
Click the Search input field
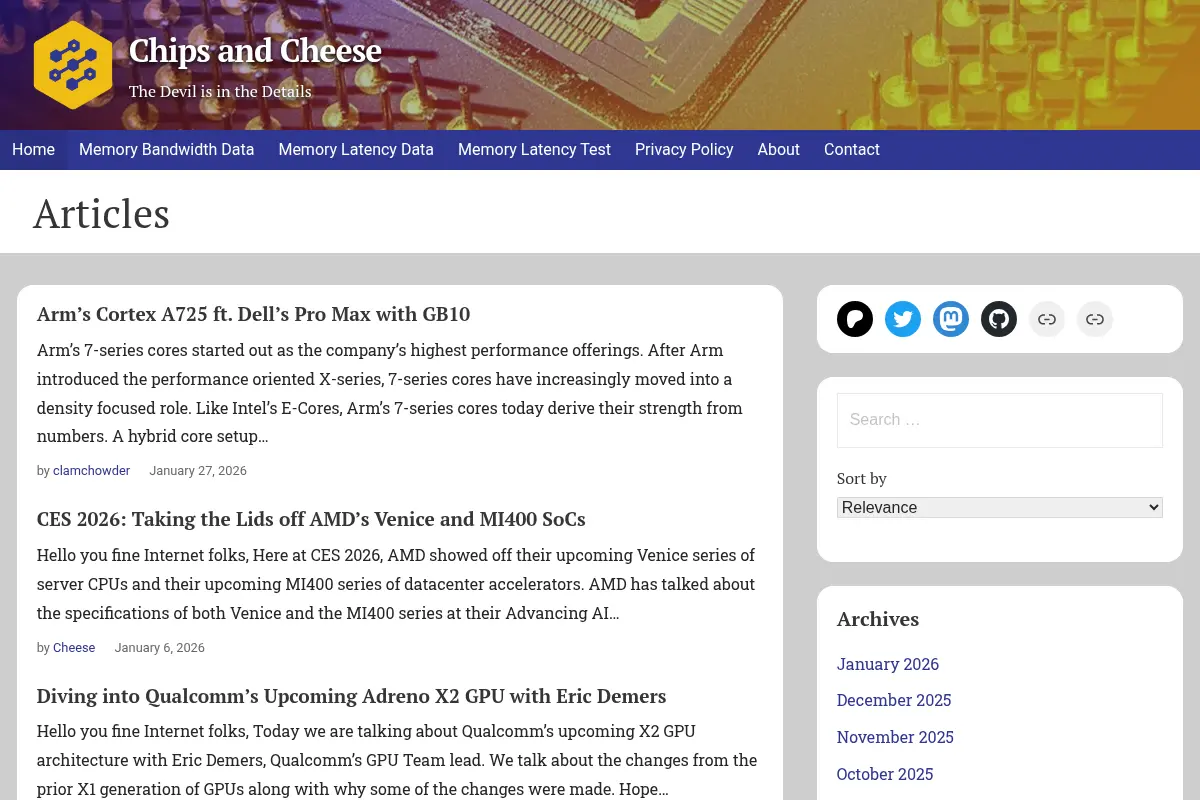(1000, 420)
